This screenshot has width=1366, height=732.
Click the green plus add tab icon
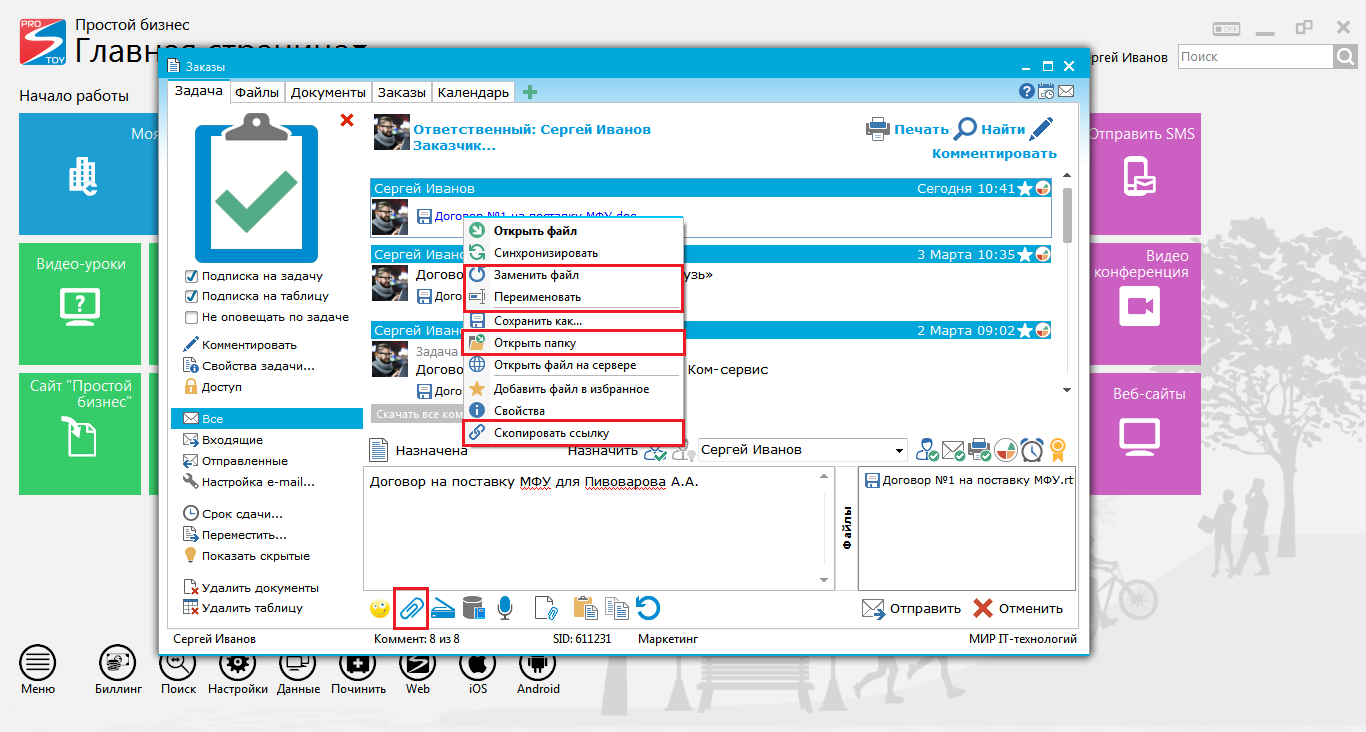coord(530,92)
